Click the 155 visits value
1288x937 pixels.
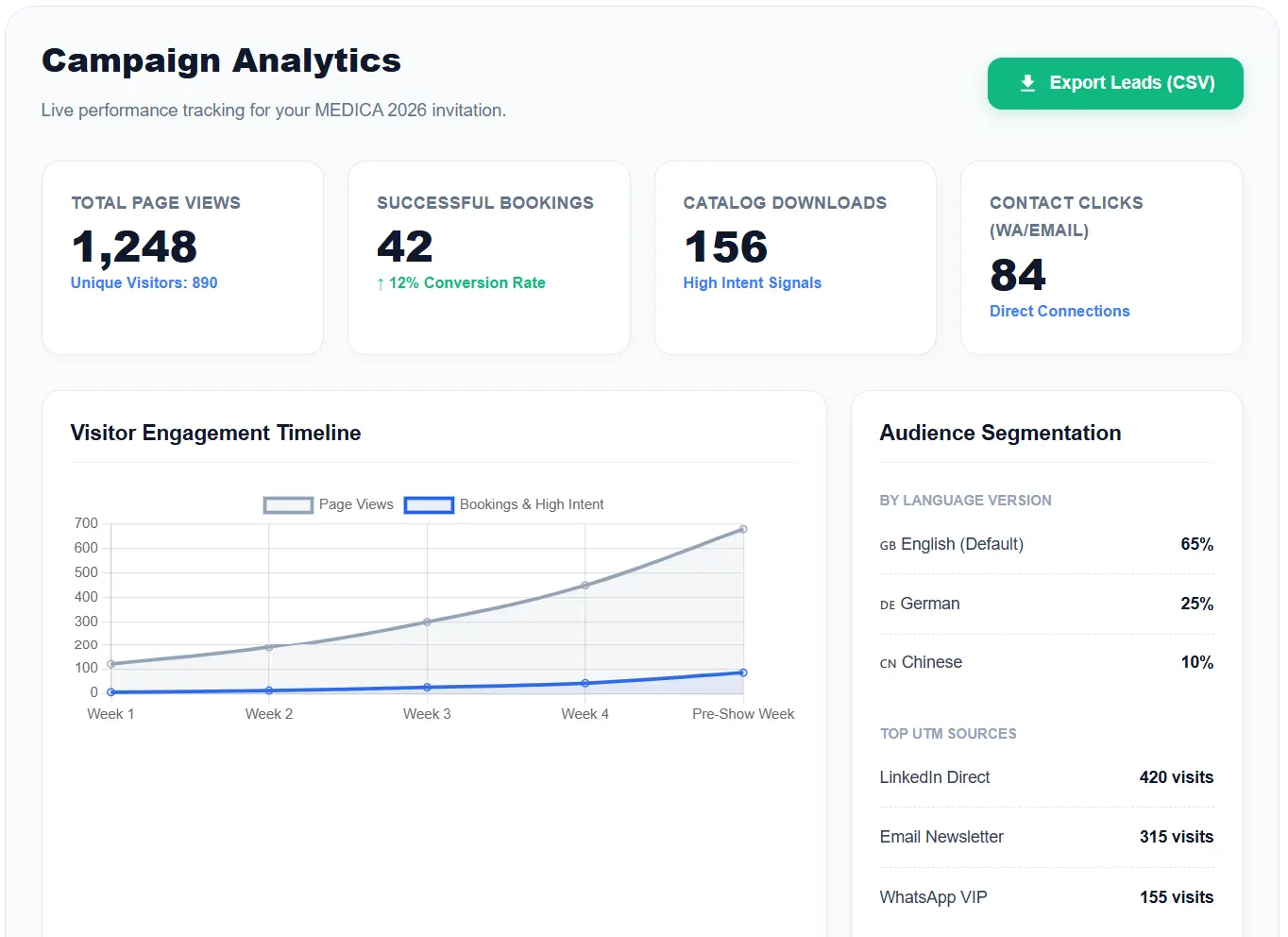[1177, 897]
